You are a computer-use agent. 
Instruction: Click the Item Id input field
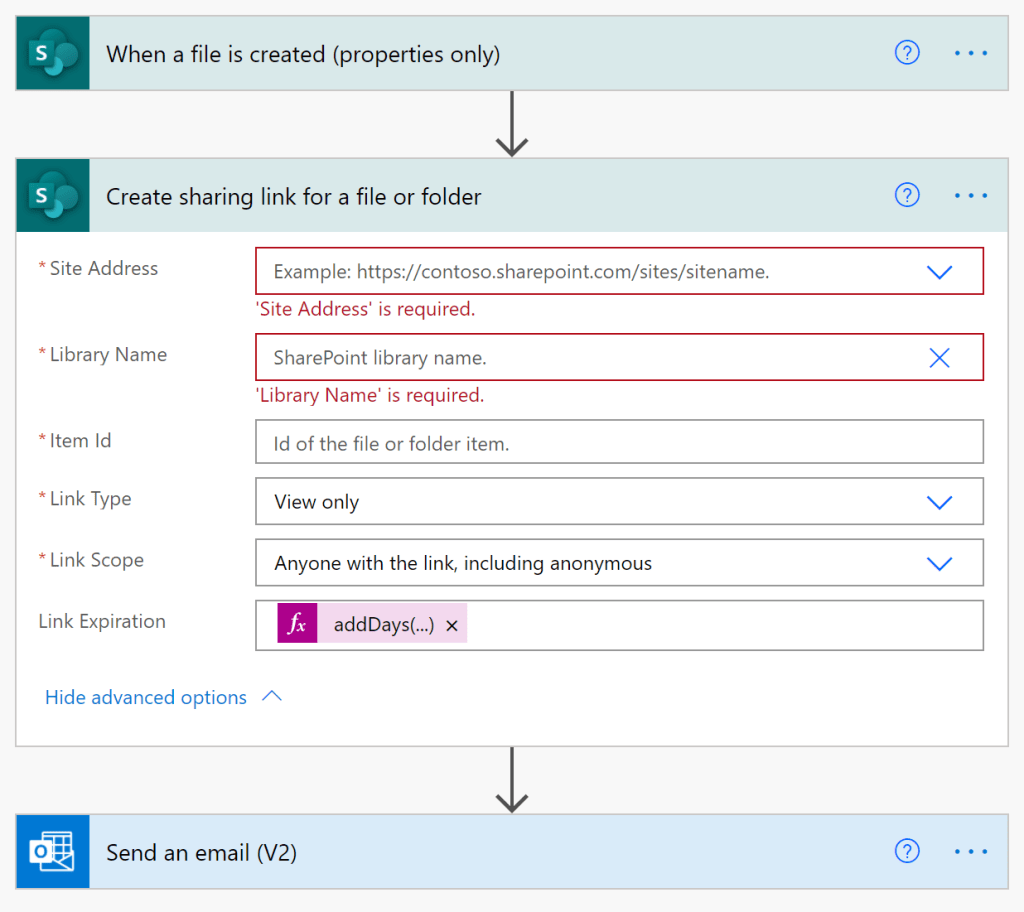(618, 443)
